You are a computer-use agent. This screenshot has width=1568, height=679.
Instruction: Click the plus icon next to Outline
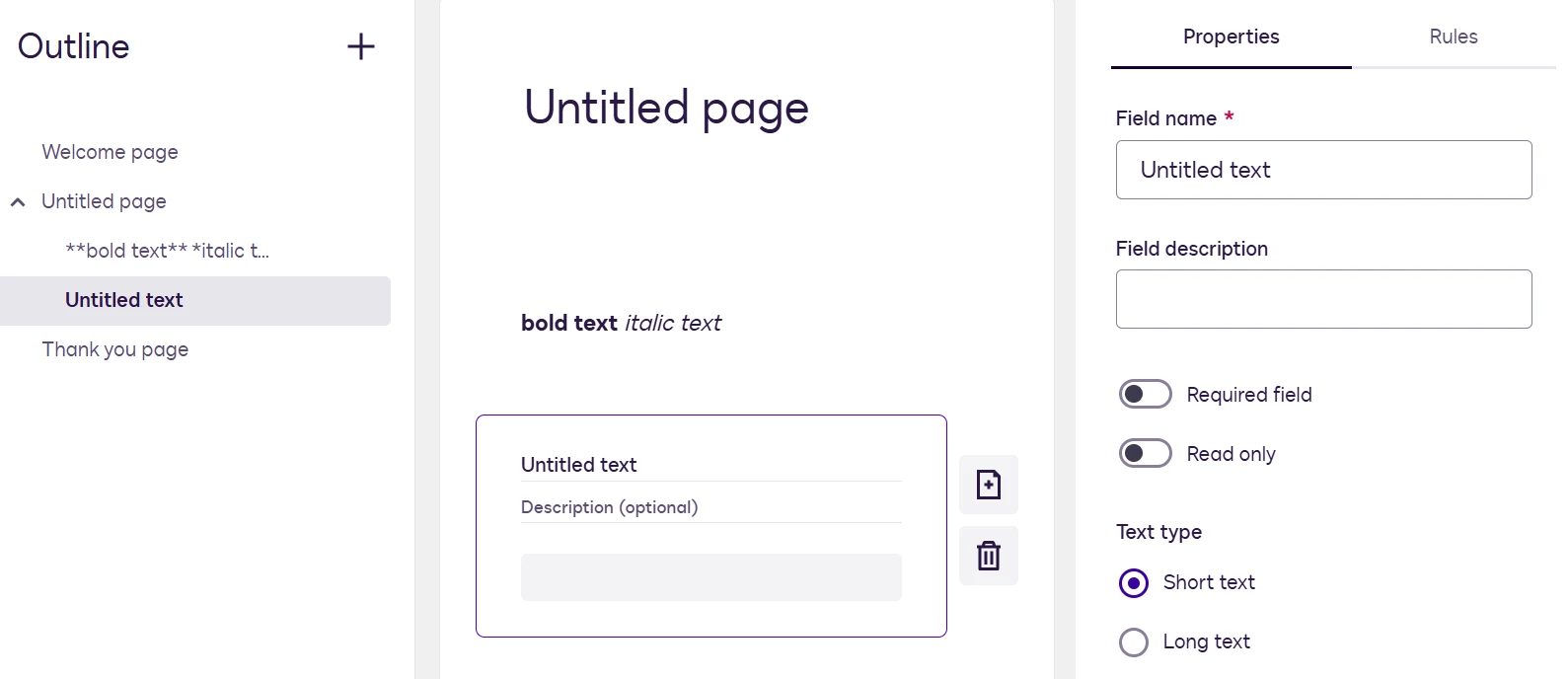click(x=361, y=46)
